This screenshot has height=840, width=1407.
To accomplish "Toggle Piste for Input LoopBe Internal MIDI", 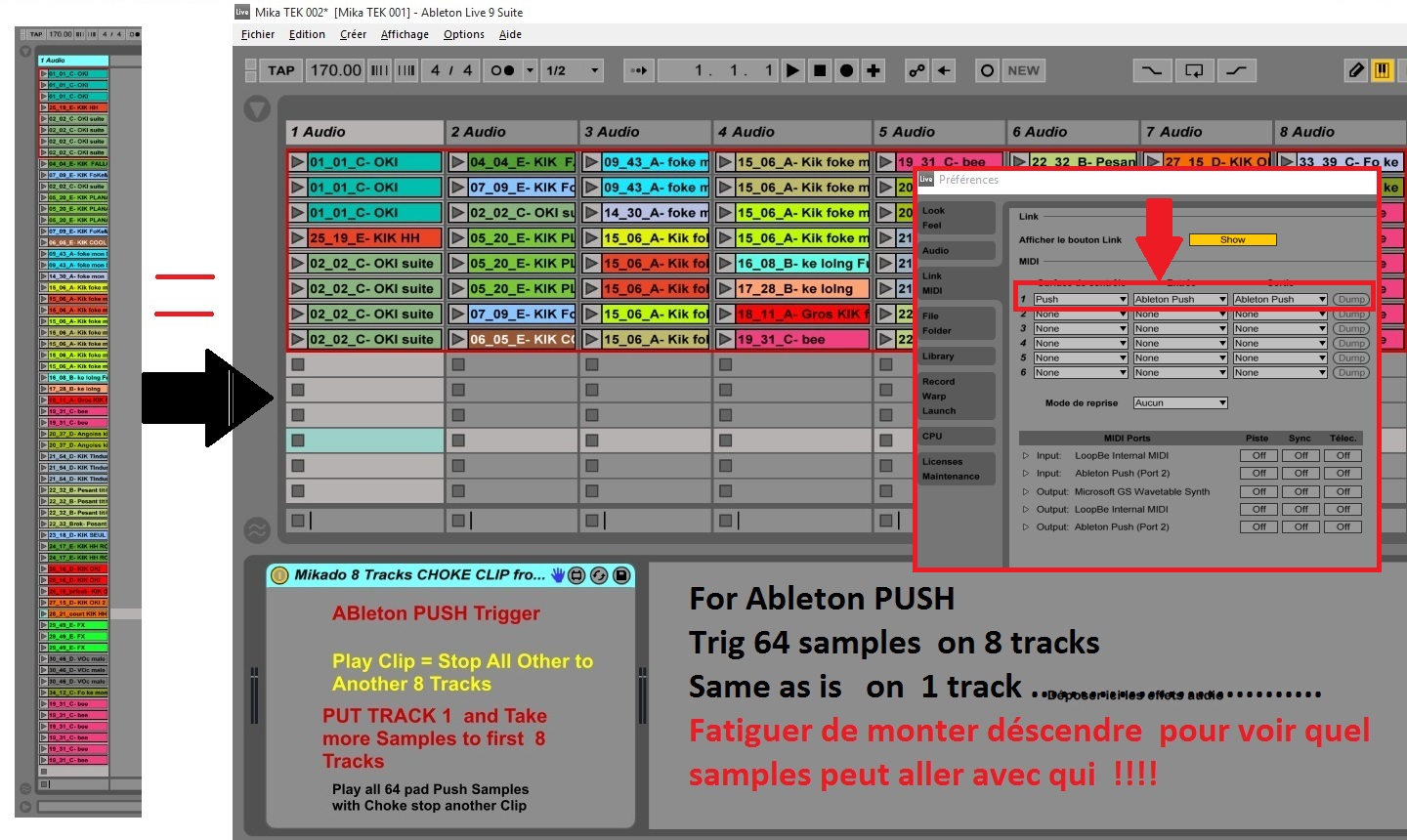I will [x=1258, y=455].
